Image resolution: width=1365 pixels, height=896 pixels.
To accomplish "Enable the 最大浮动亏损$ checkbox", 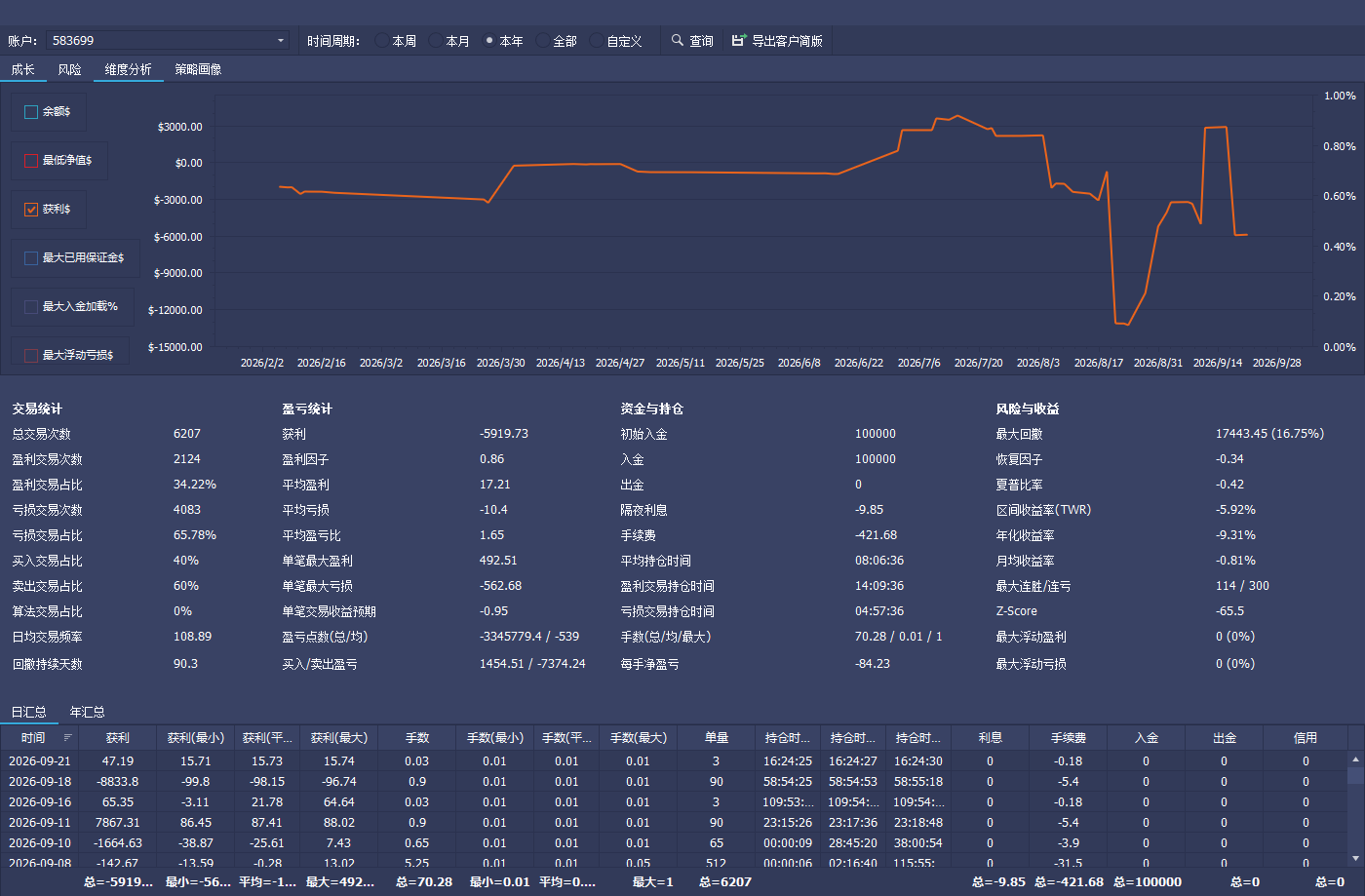I will (31, 356).
